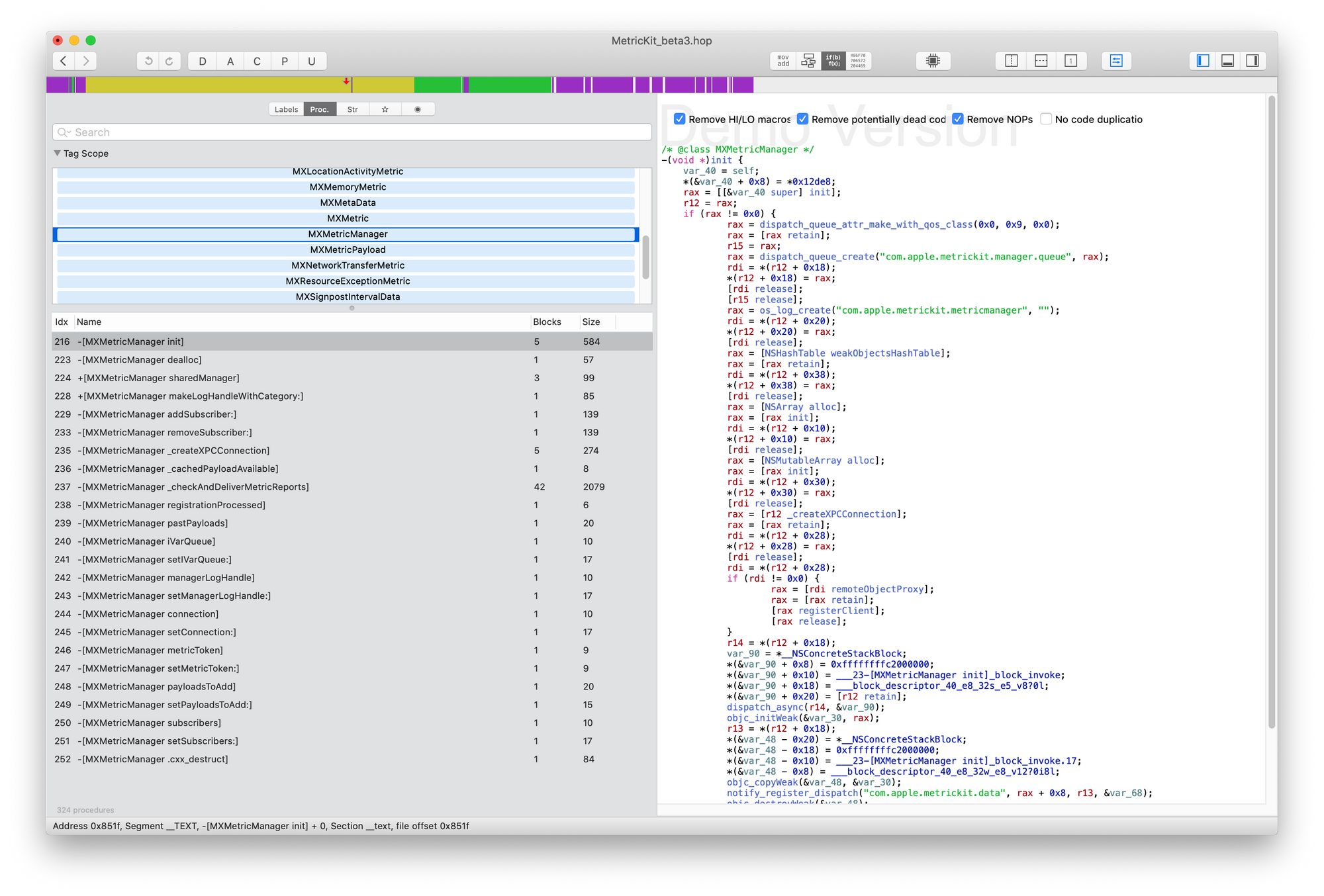1324x896 pixels.
Task: Click the redo arrow icon
Action: pos(169,61)
